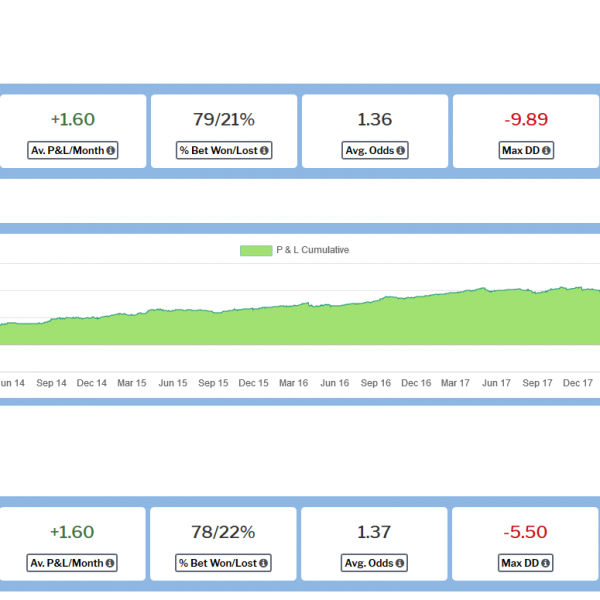
Task: Click the red -5.50 max drawdown value
Action: tap(526, 532)
